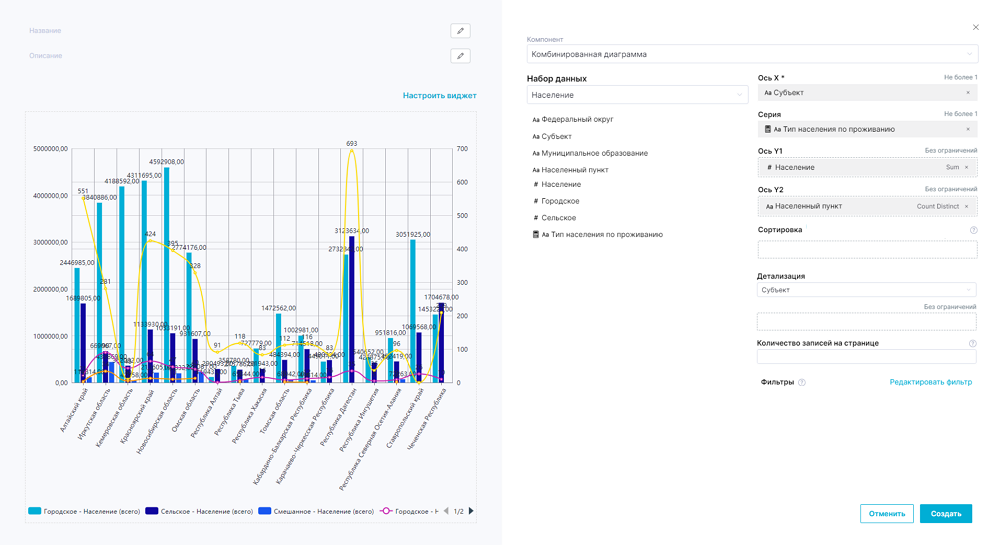1000x545 pixels.
Task: Remove Субъект from the Ось X field
Action: coord(968,93)
